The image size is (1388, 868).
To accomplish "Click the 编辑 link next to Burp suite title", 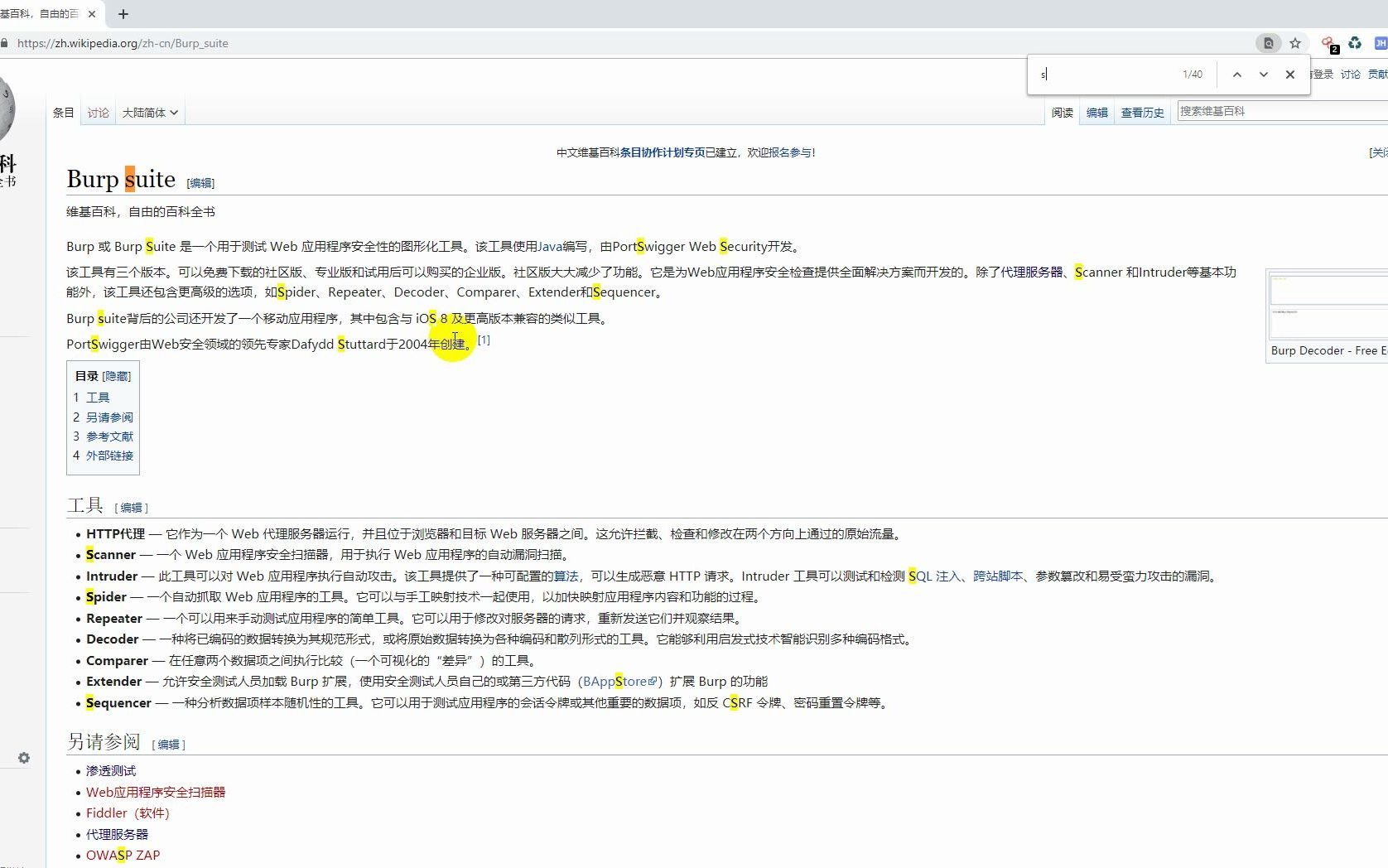I will click(x=200, y=183).
